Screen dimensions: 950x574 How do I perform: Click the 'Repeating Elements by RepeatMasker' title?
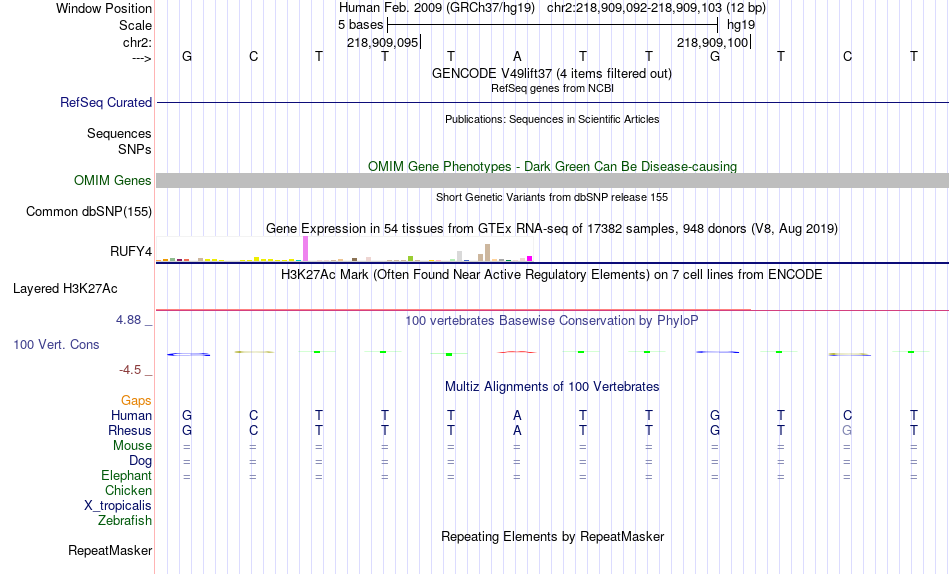point(552,537)
